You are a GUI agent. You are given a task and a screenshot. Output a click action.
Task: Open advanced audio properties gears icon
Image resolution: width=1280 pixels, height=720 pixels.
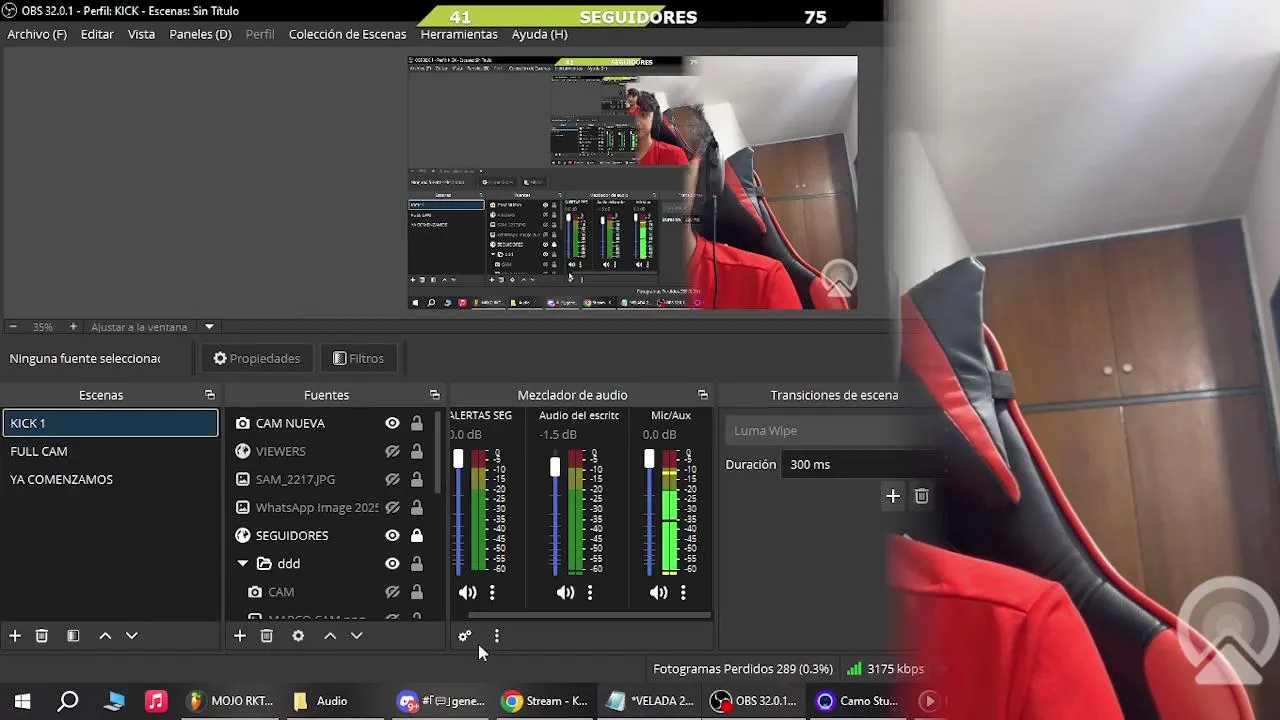click(465, 636)
